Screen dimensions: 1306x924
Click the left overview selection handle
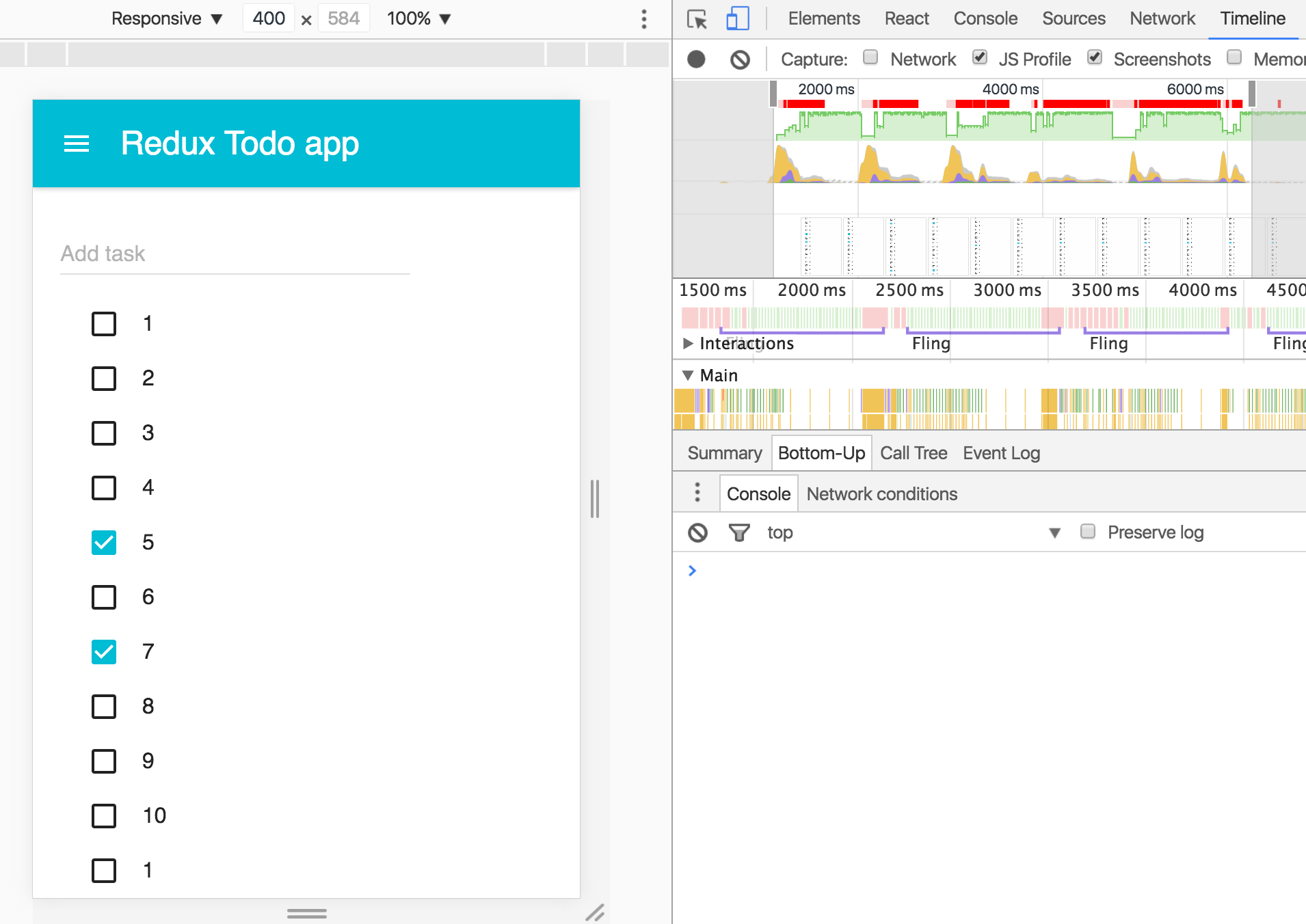tap(773, 93)
